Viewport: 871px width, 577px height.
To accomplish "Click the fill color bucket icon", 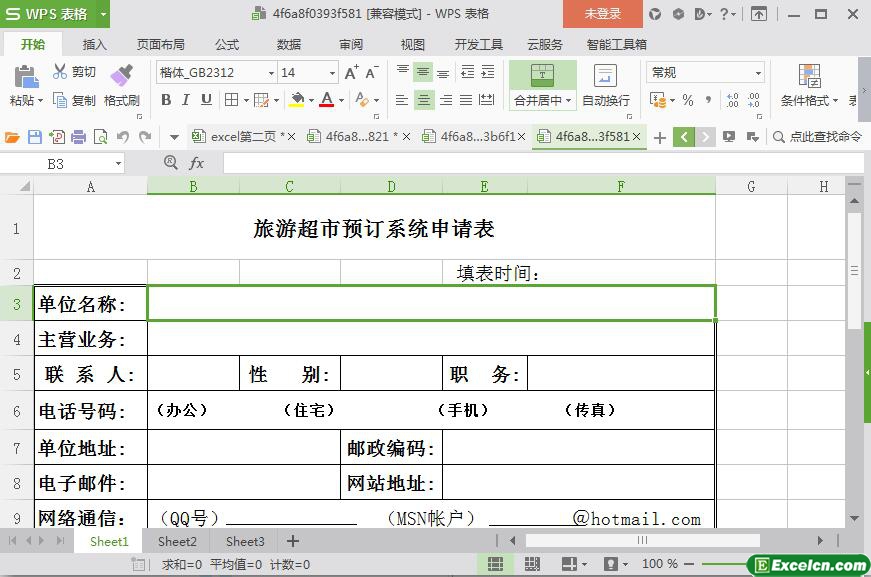I will point(298,100).
